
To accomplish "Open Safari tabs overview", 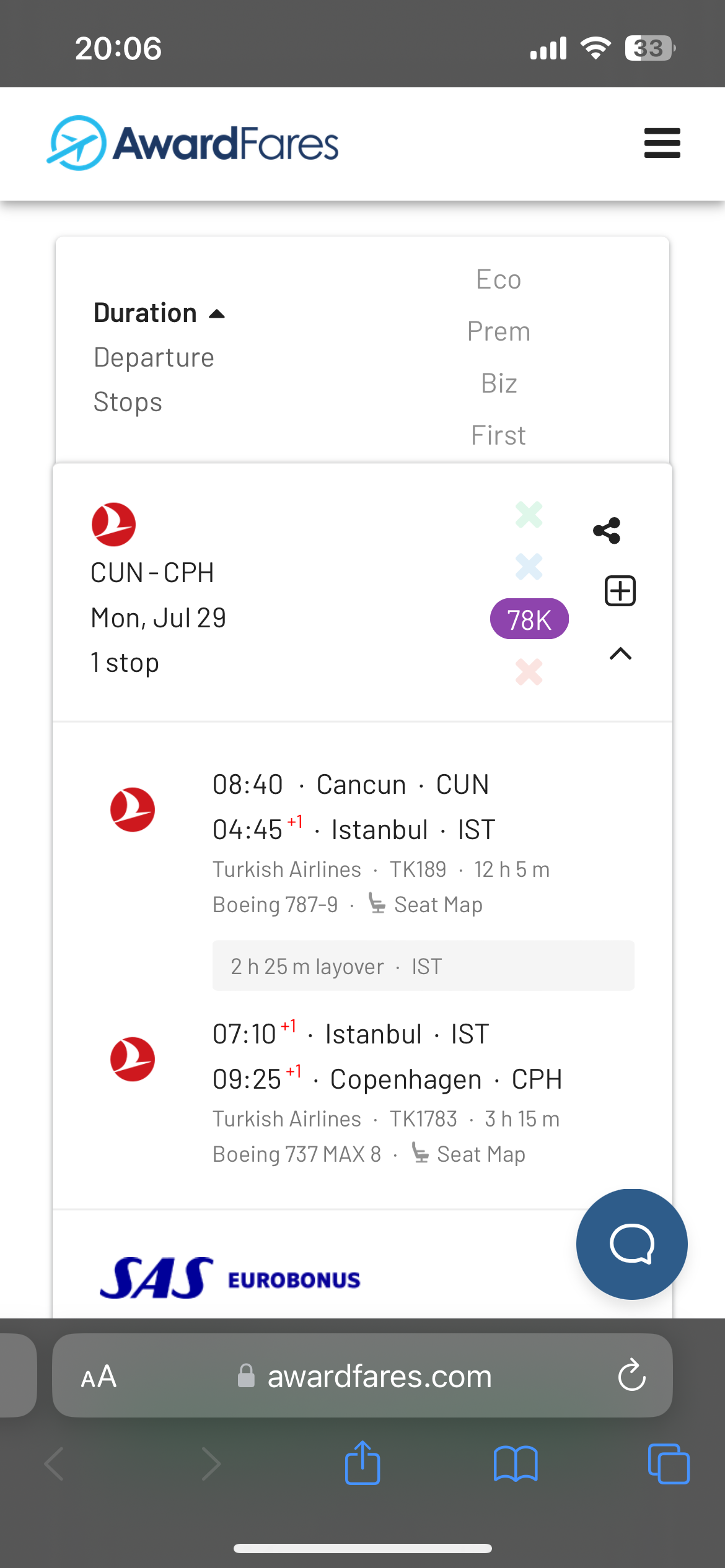I will coord(668,1463).
